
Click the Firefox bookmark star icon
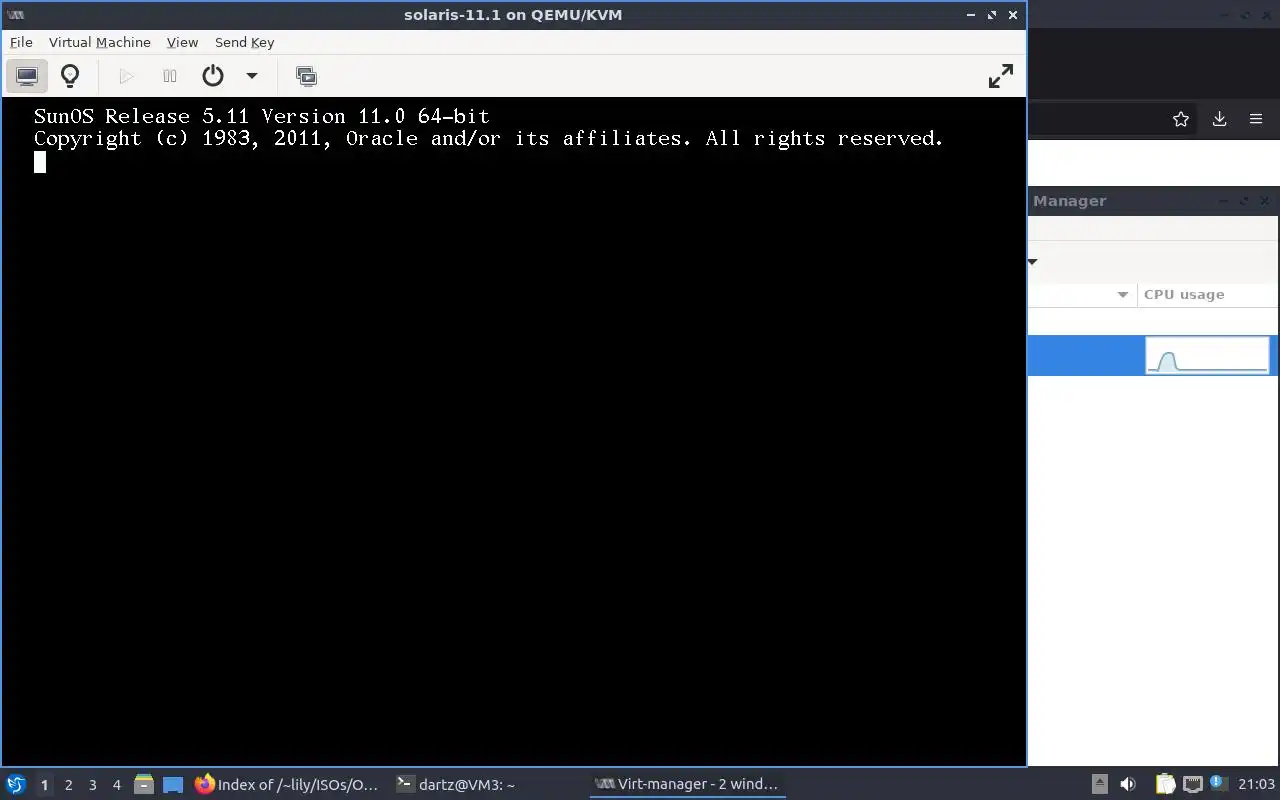tap(1181, 119)
